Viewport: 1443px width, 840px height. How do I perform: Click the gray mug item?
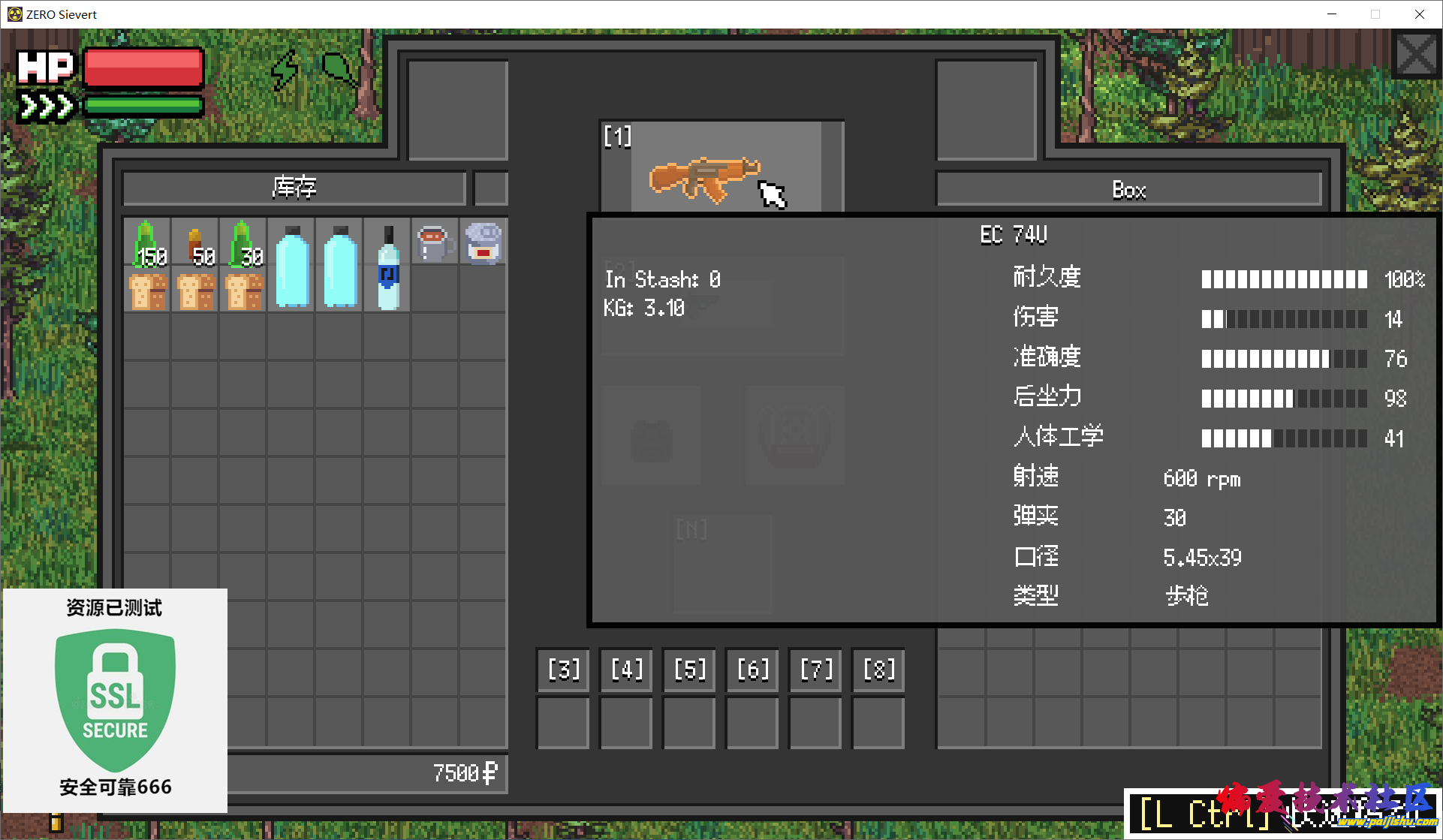click(x=435, y=243)
